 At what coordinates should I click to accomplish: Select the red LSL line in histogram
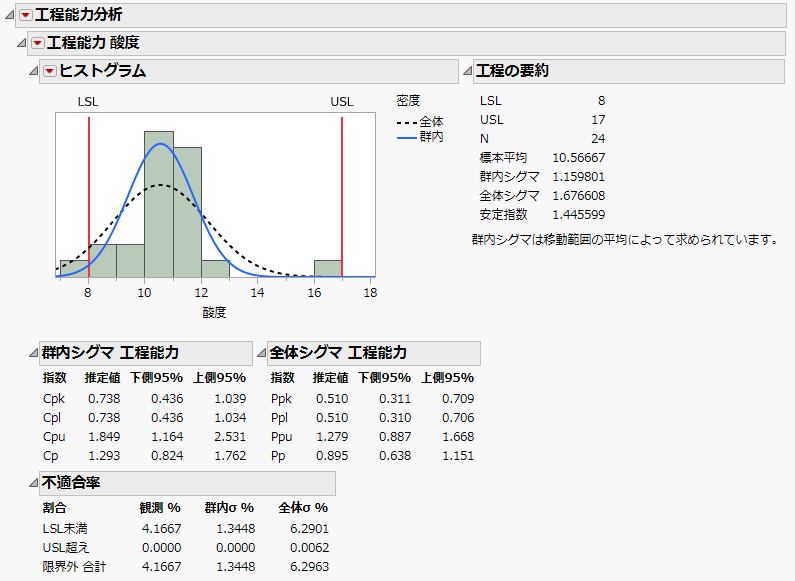pyautogui.click(x=89, y=197)
